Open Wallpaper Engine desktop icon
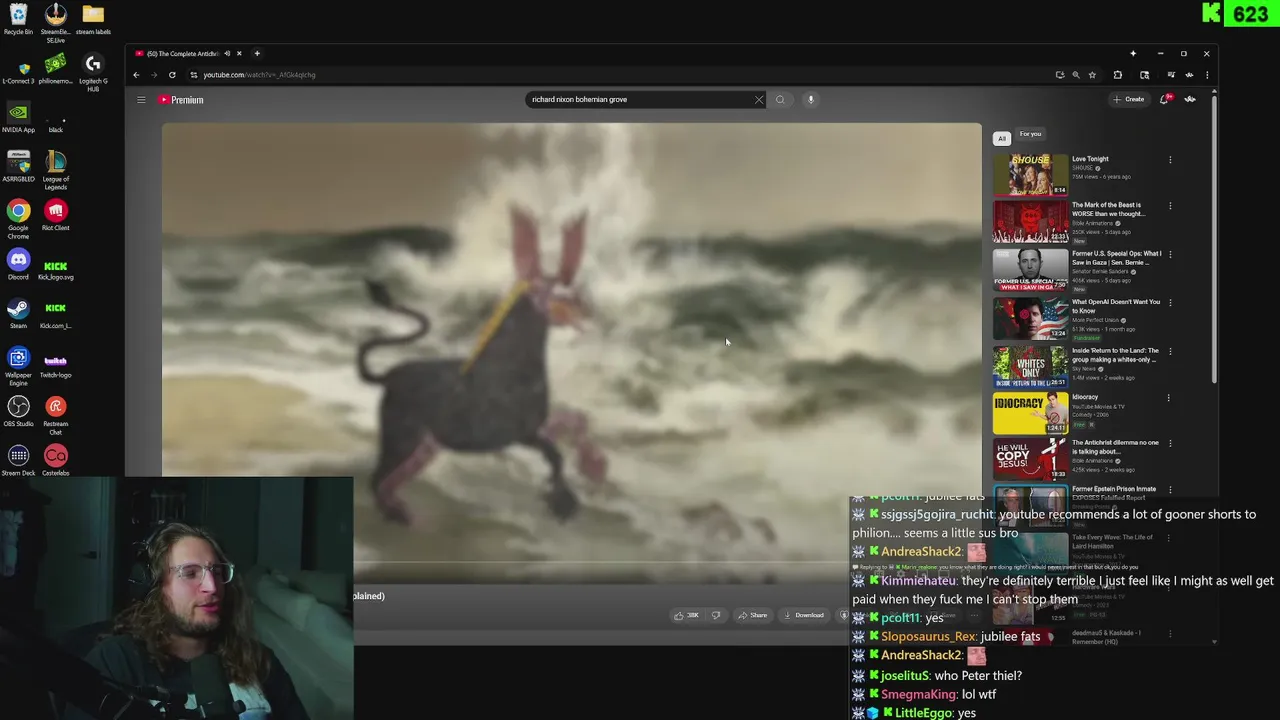 (x=18, y=366)
